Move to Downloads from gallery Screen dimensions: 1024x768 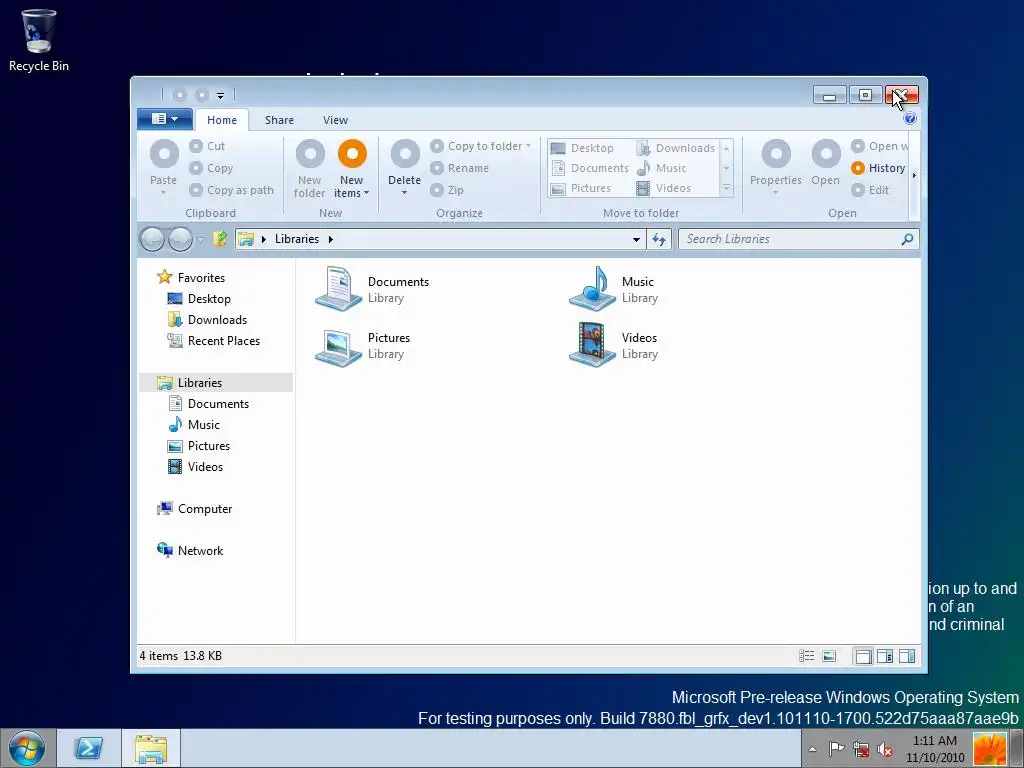point(676,148)
